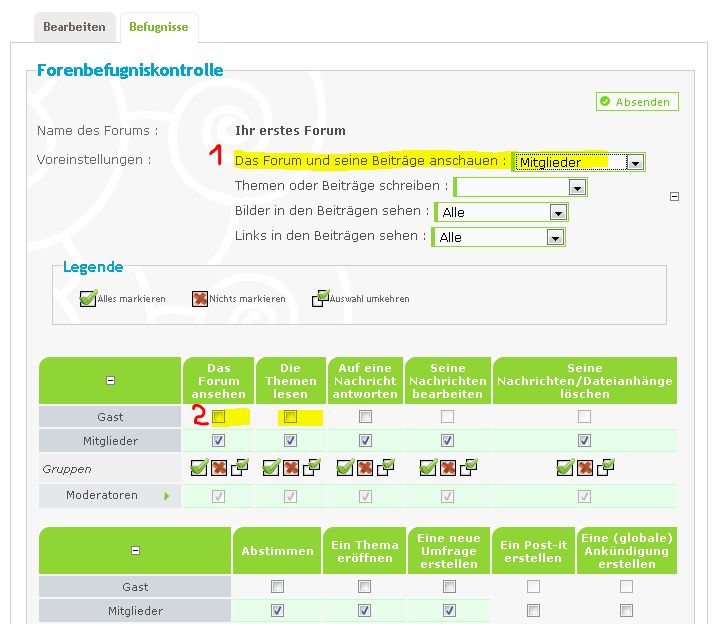The width and height of the screenshot is (719, 626).
Task: Uncheck all groups for Auf eine Nachricht antworten
Action: pyautogui.click(x=365, y=468)
